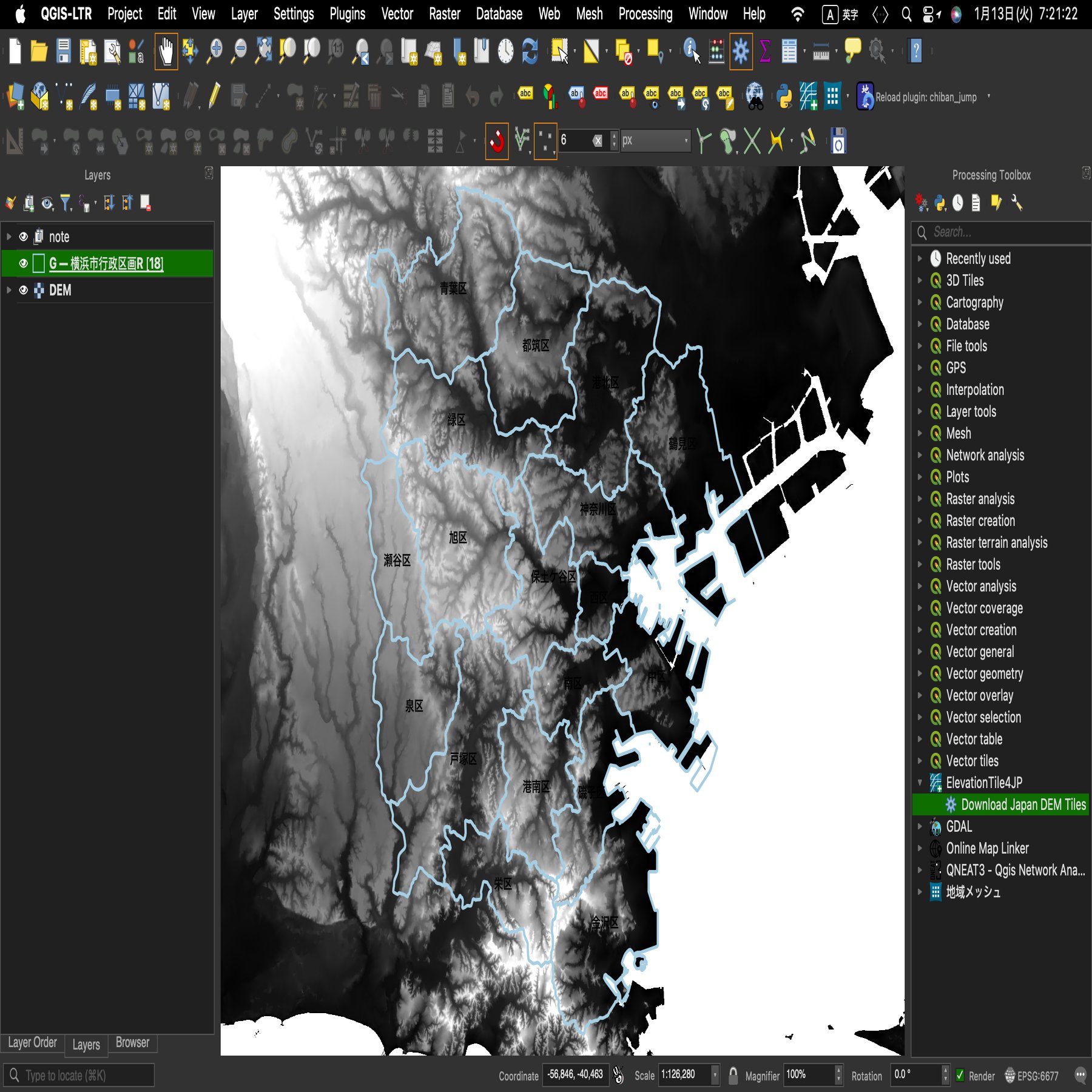The height and width of the screenshot is (1092, 1092).
Task: Open the Statistical Summary sigma icon
Action: coord(765,51)
